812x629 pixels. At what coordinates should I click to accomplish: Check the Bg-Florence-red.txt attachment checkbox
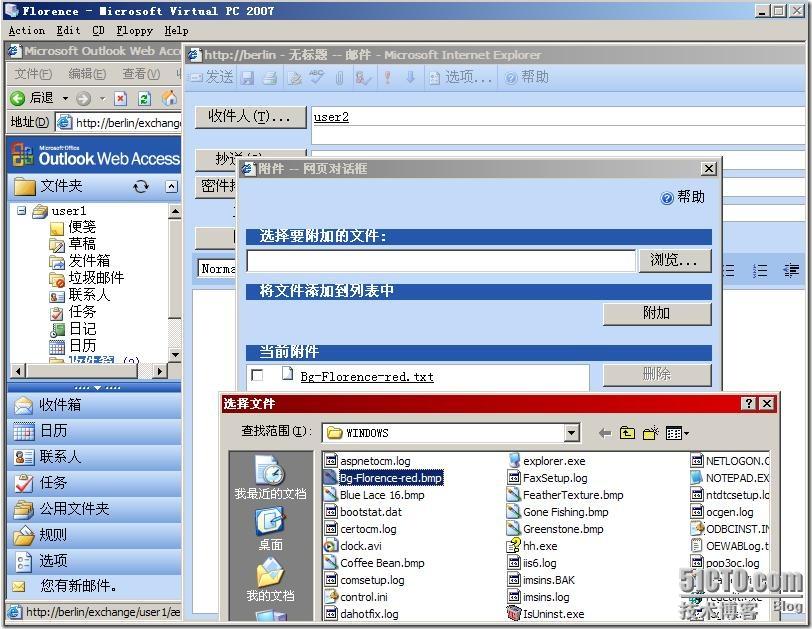[x=257, y=375]
